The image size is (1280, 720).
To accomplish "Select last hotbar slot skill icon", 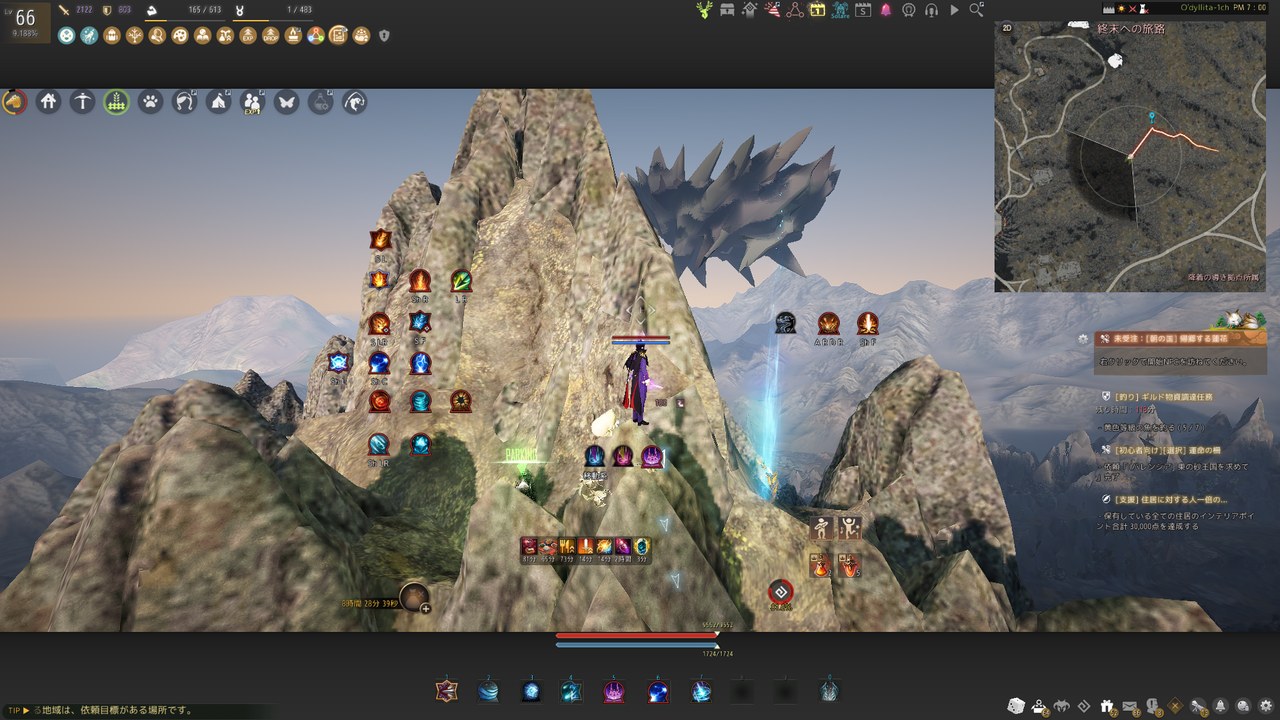I will (829, 690).
